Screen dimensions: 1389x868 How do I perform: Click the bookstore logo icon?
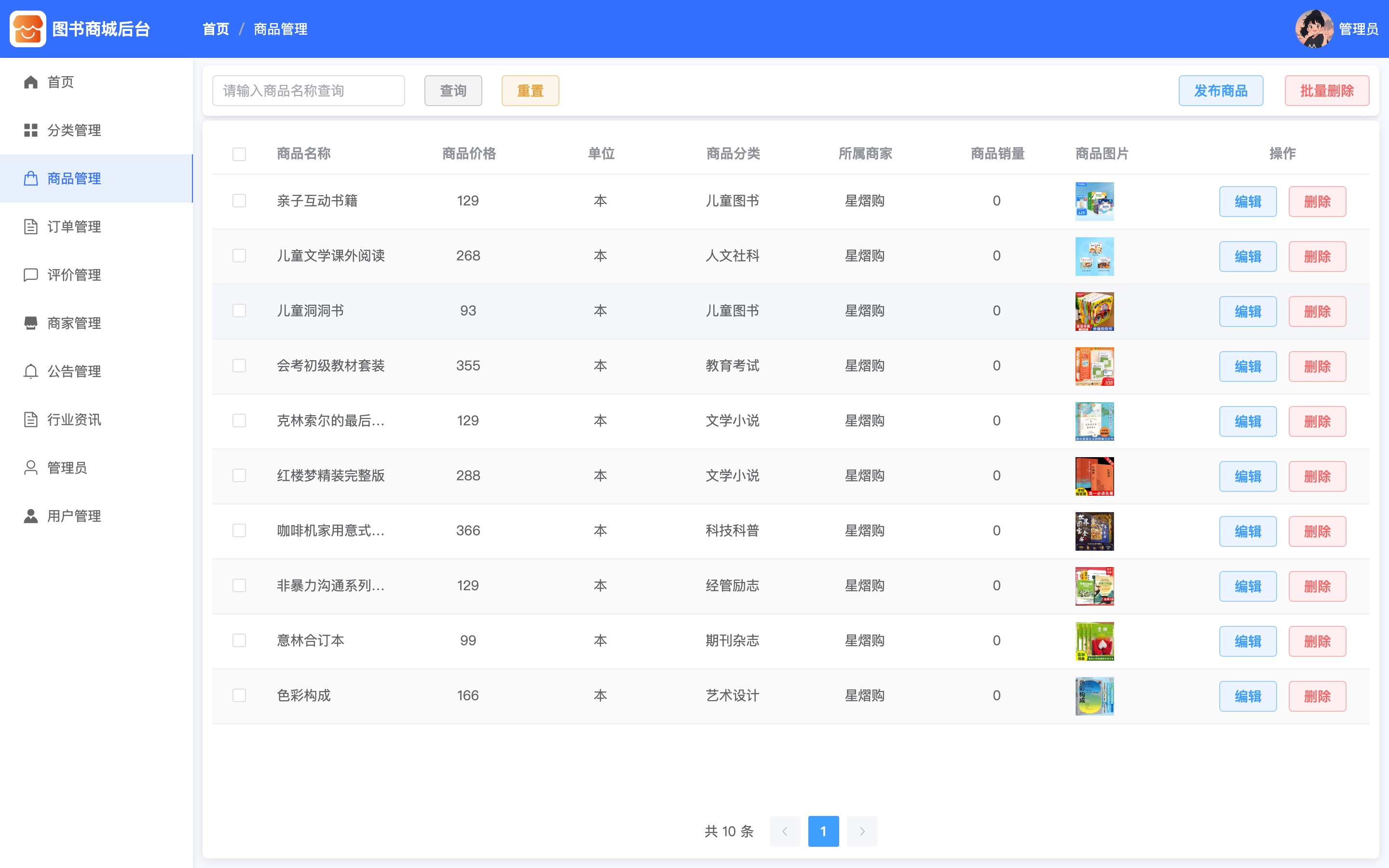coord(27,29)
